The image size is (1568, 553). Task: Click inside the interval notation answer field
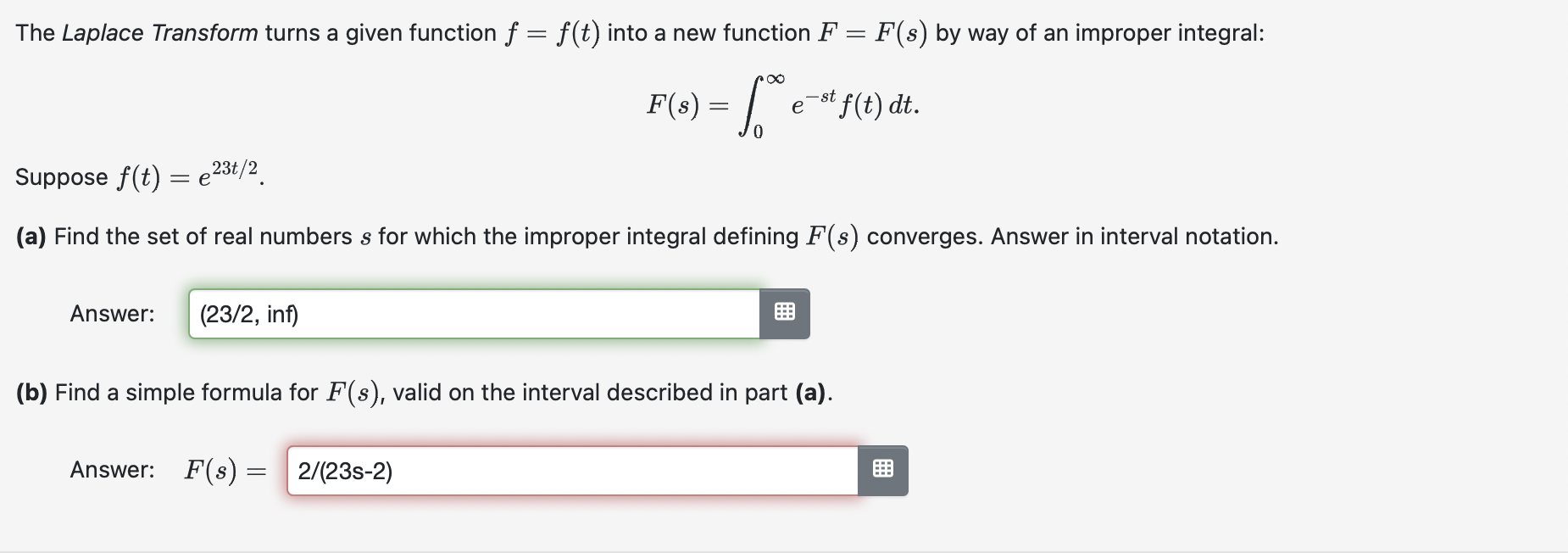coord(475,312)
